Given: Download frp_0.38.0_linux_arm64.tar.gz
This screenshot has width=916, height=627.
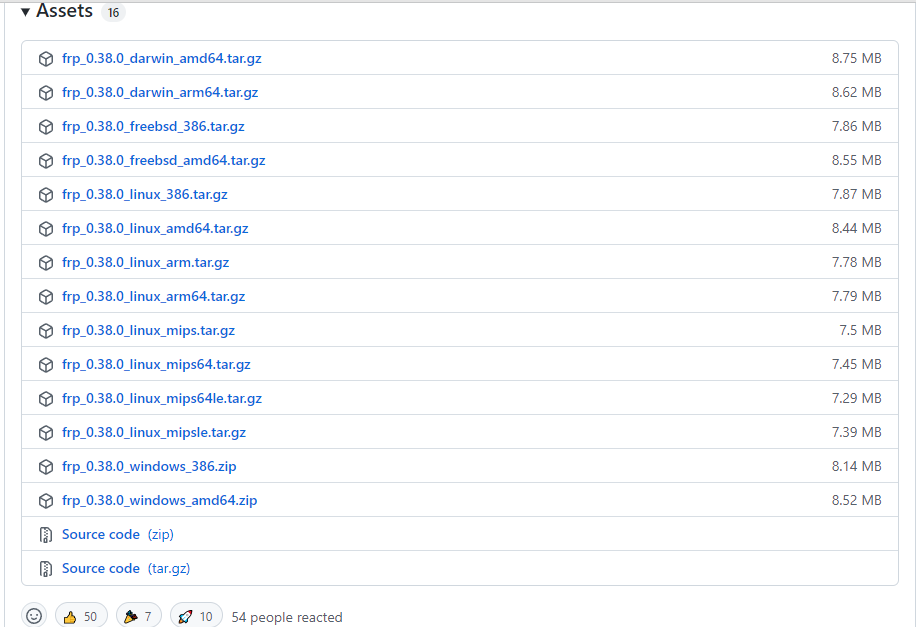Looking at the screenshot, I should (x=153, y=296).
